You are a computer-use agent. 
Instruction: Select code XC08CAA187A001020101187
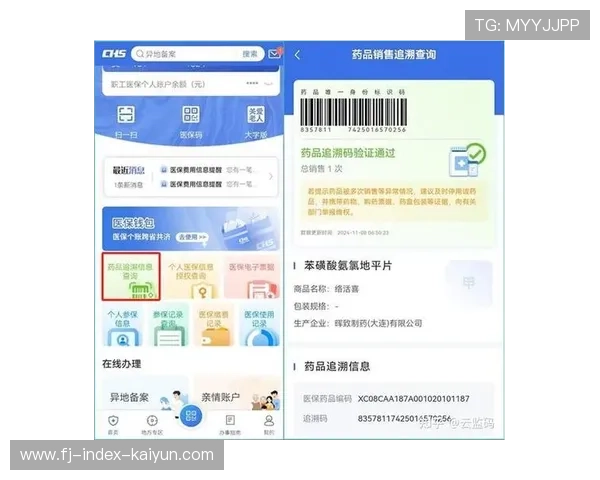pos(414,399)
